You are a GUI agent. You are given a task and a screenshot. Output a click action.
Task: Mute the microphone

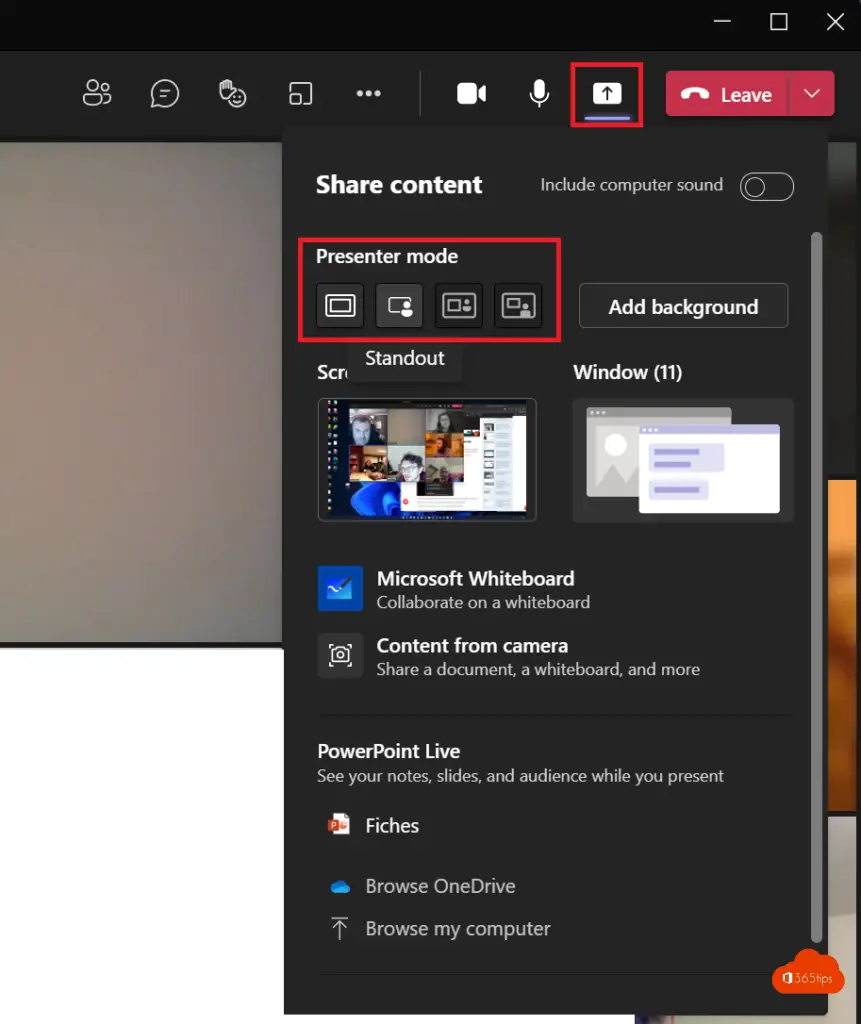click(x=539, y=93)
